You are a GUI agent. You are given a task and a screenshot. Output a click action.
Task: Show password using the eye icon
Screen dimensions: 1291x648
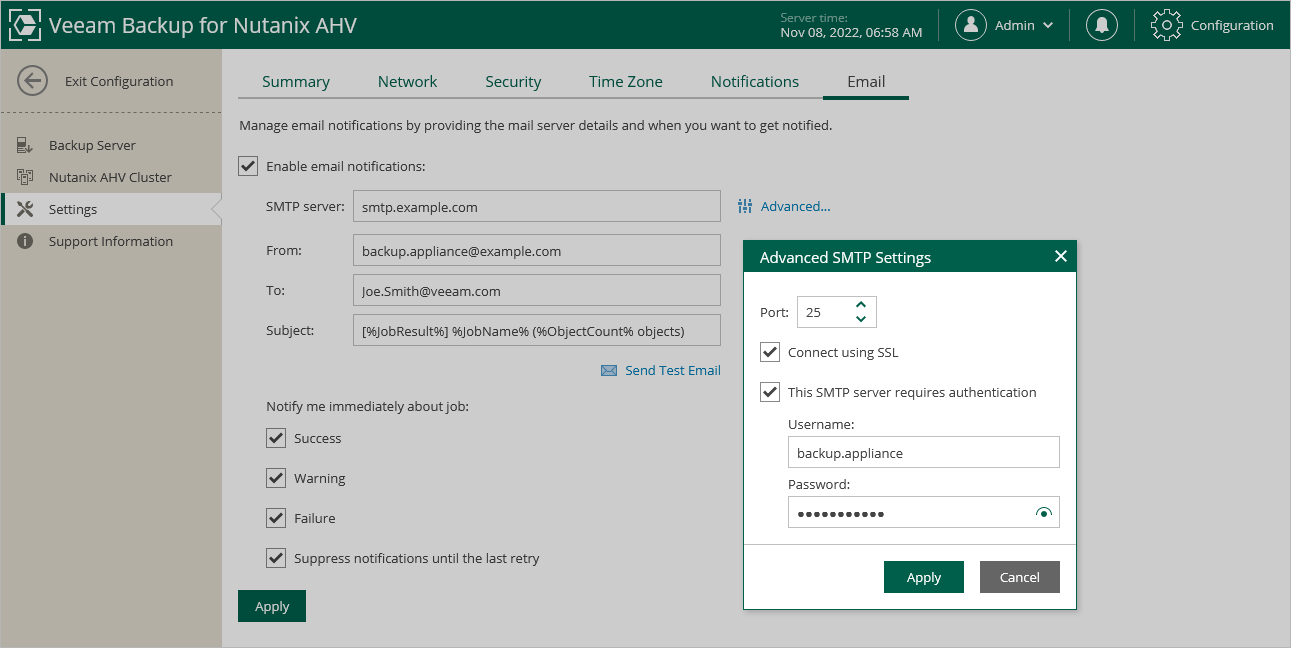coord(1044,513)
